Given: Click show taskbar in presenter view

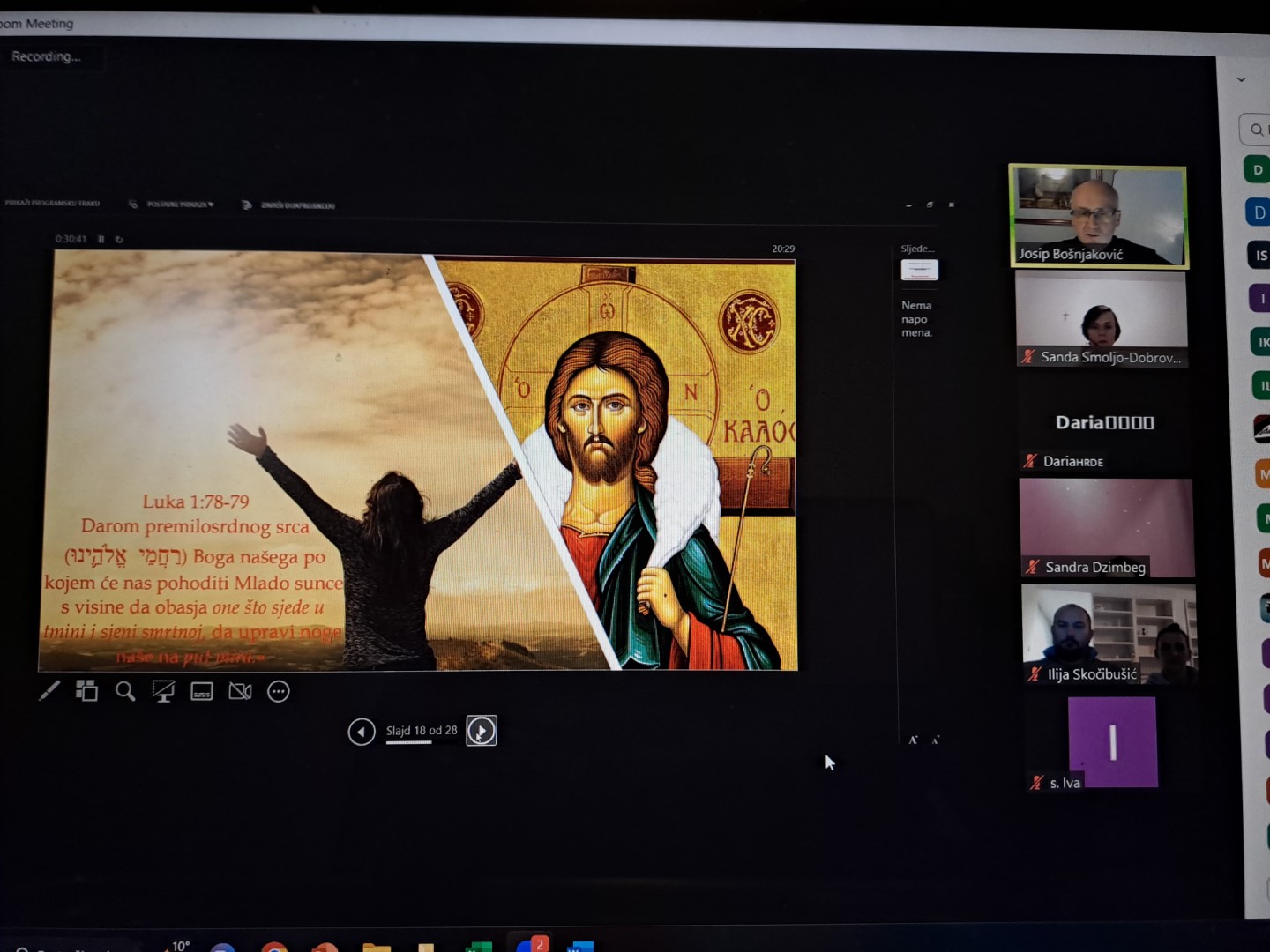Looking at the screenshot, I should (x=53, y=203).
